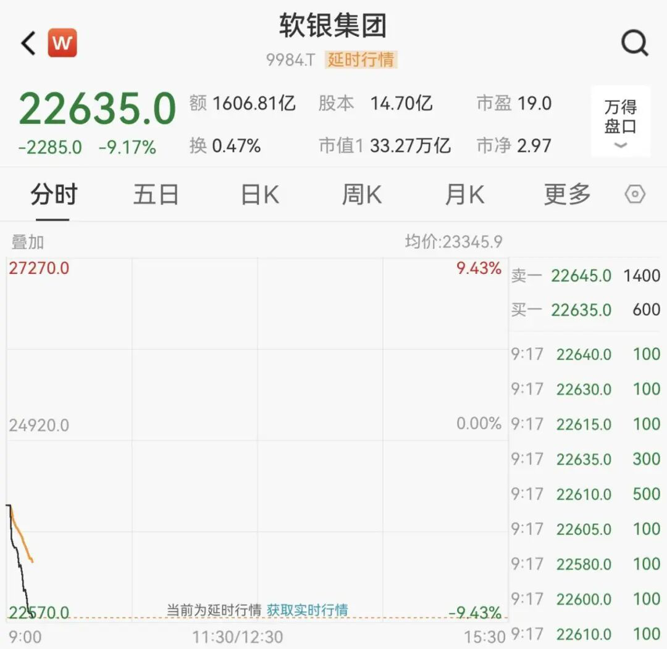Switch to the 五日 tab
Image resolution: width=667 pixels, height=649 pixels.
[x=156, y=194]
